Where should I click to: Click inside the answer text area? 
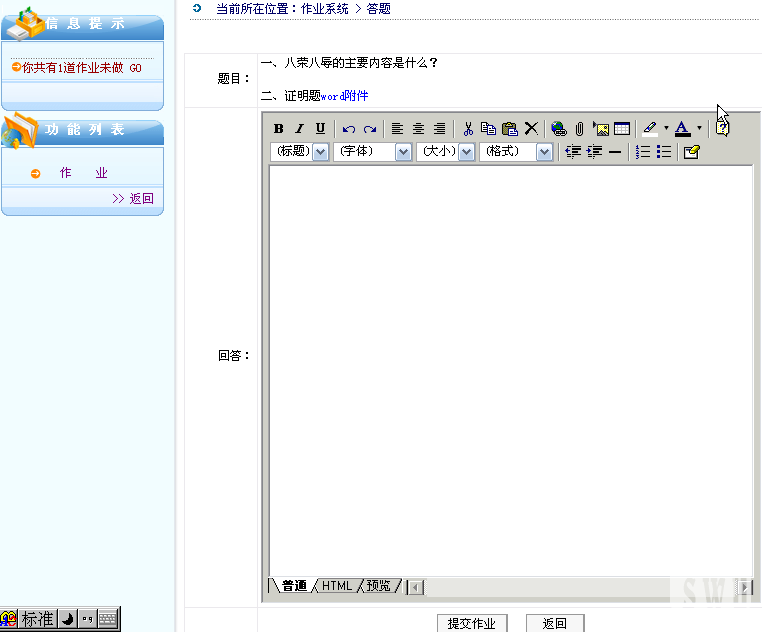pos(510,370)
